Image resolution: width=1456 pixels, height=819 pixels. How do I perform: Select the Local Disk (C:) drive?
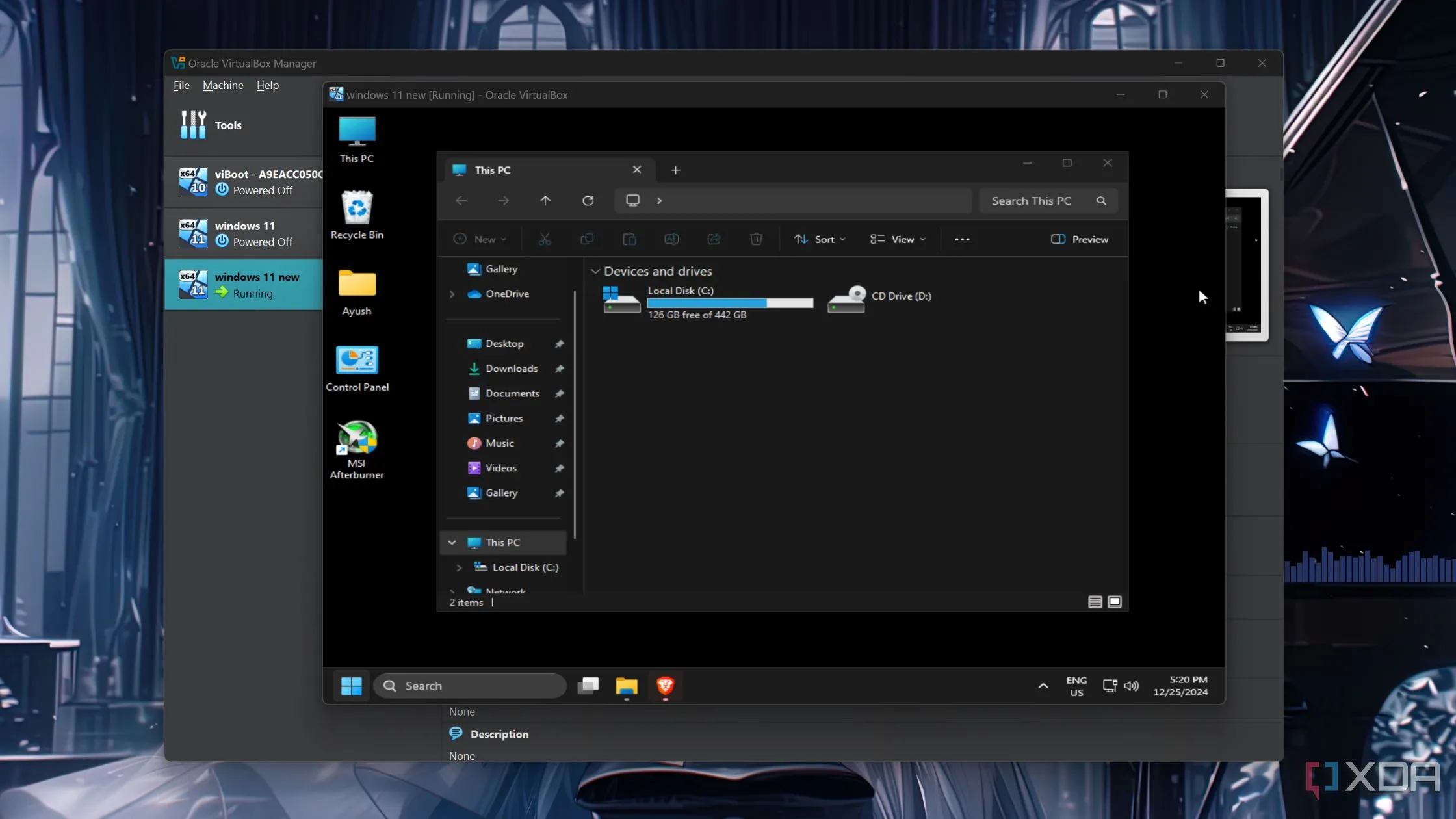click(x=707, y=302)
